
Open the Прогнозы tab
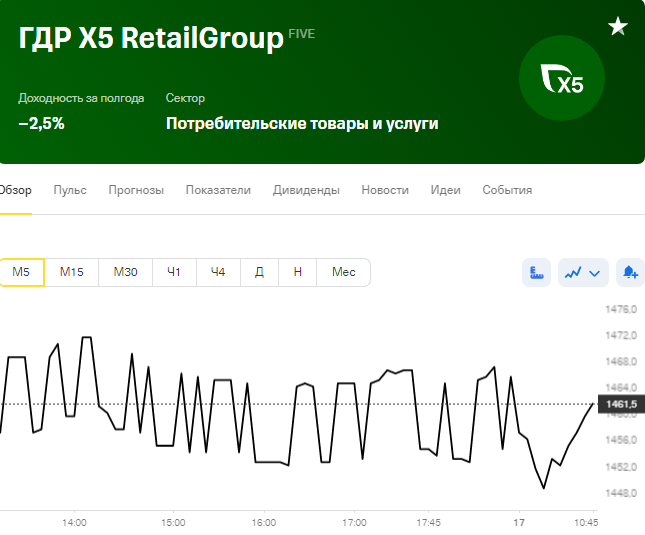pos(136,190)
